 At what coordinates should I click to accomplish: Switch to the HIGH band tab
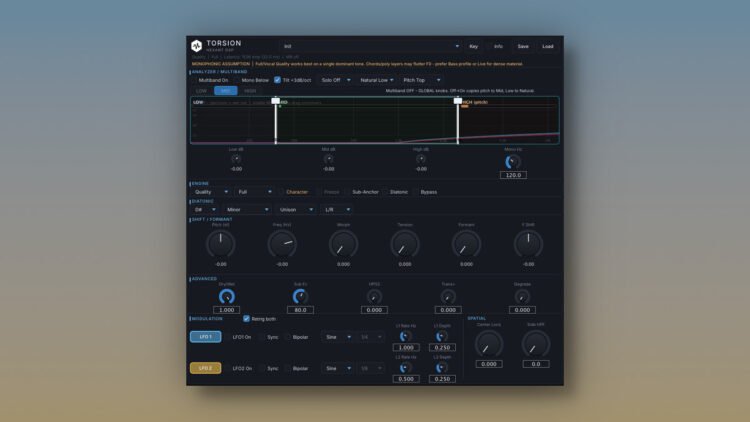tap(250, 91)
